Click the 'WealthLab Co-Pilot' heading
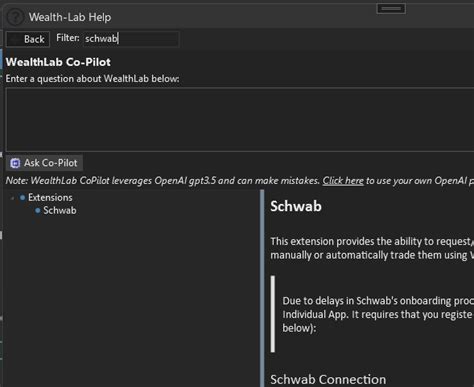This screenshot has height=387, width=474. [58, 62]
